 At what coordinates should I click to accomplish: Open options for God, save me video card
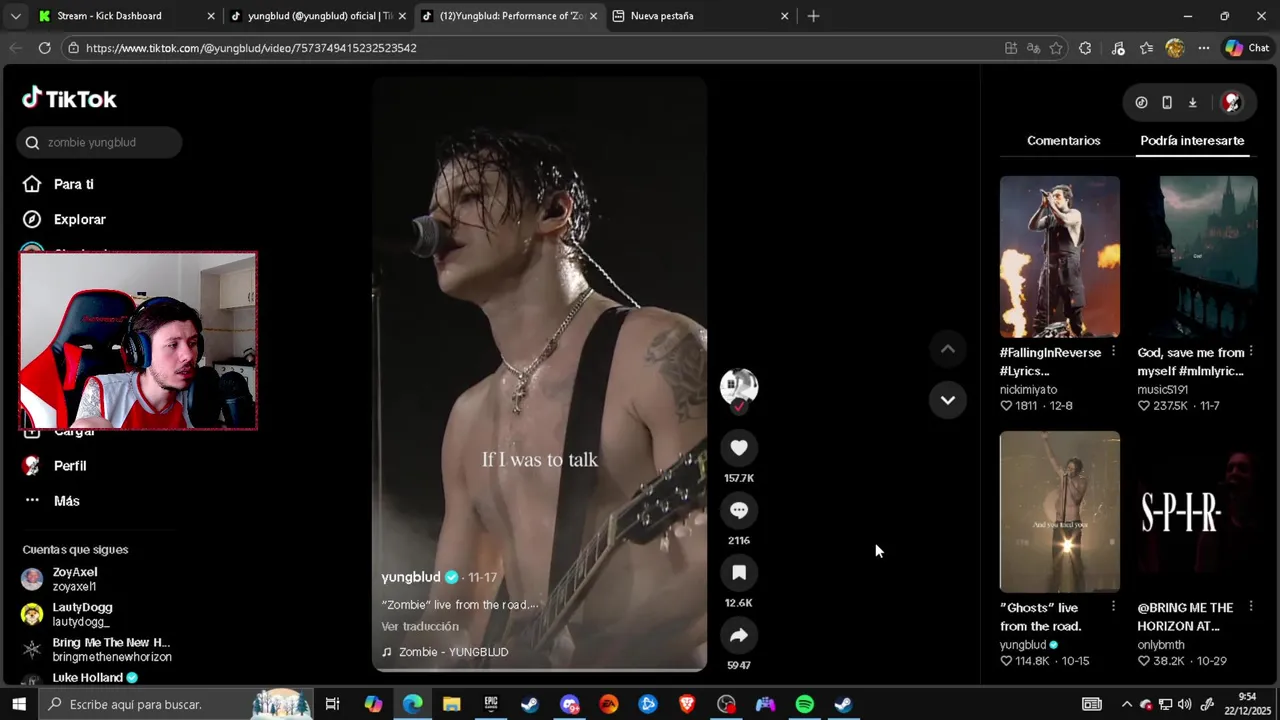click(1251, 352)
